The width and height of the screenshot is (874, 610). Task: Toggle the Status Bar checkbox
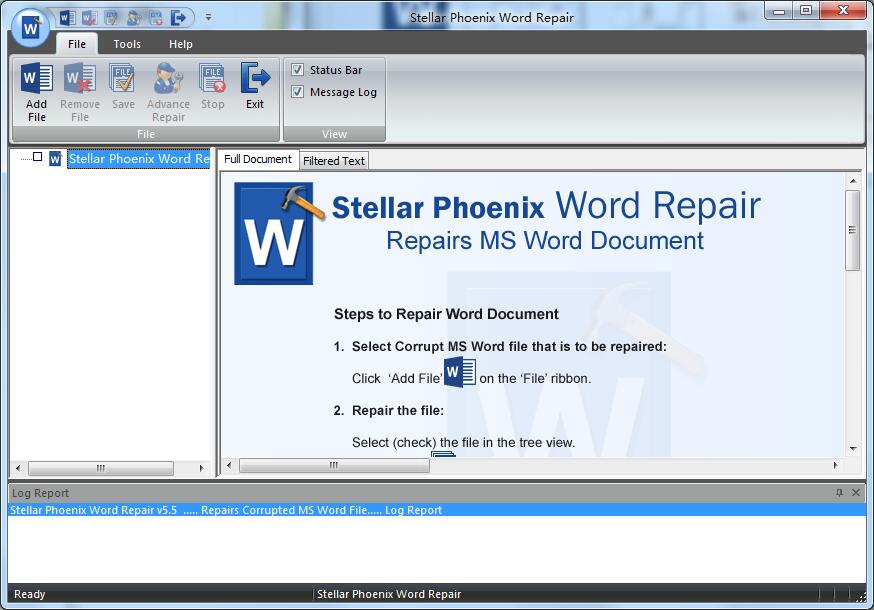pos(298,70)
